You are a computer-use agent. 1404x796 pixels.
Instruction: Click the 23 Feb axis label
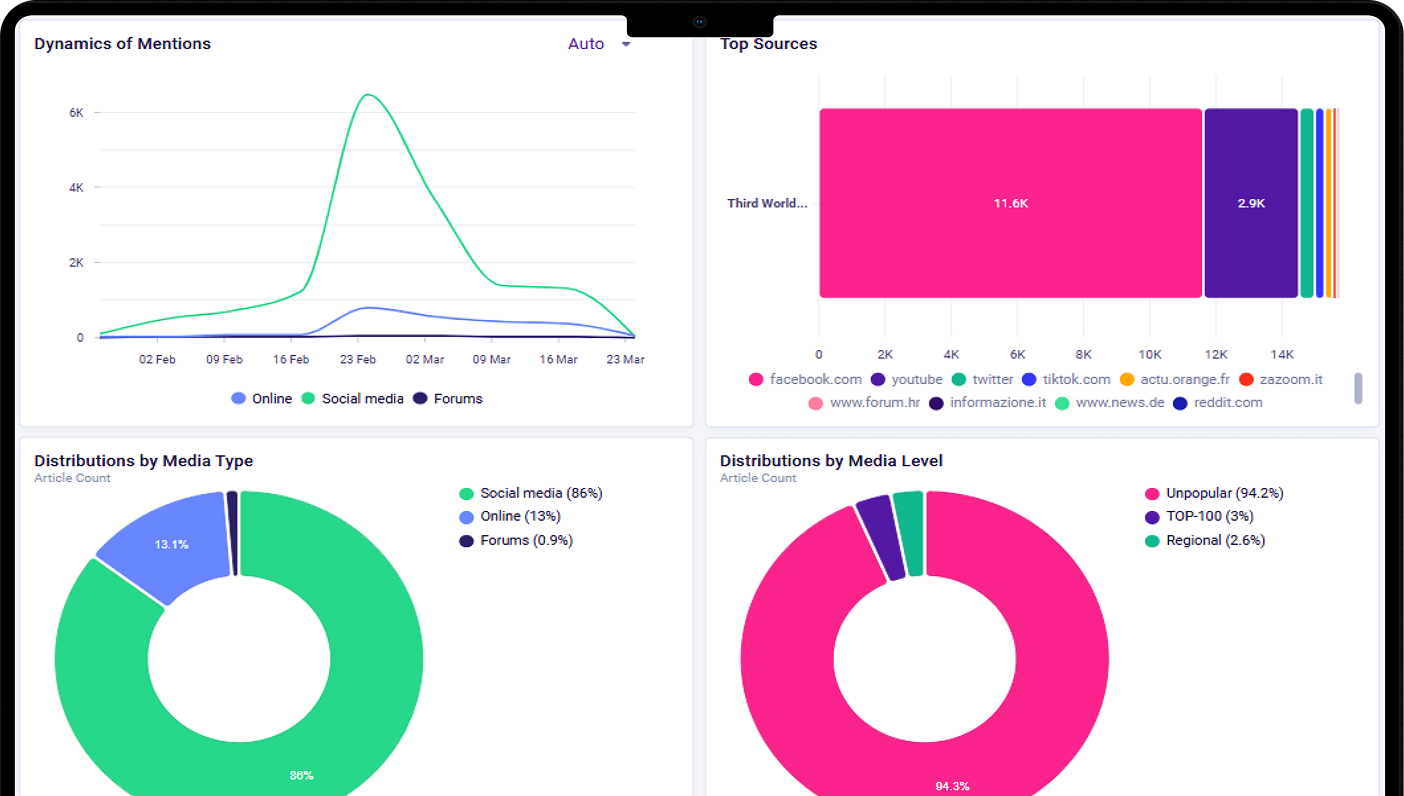(358, 359)
